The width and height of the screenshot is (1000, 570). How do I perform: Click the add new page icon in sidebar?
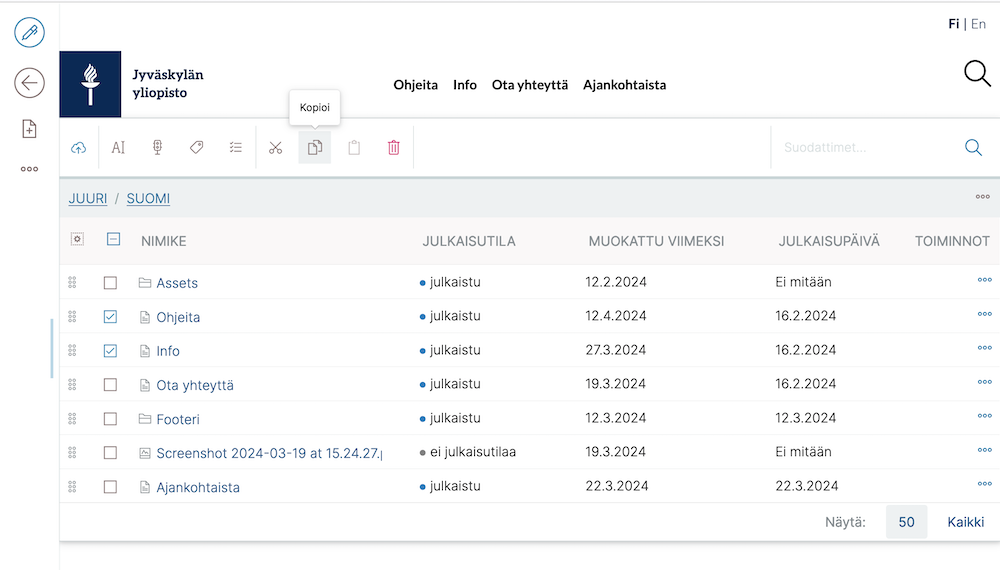point(29,129)
